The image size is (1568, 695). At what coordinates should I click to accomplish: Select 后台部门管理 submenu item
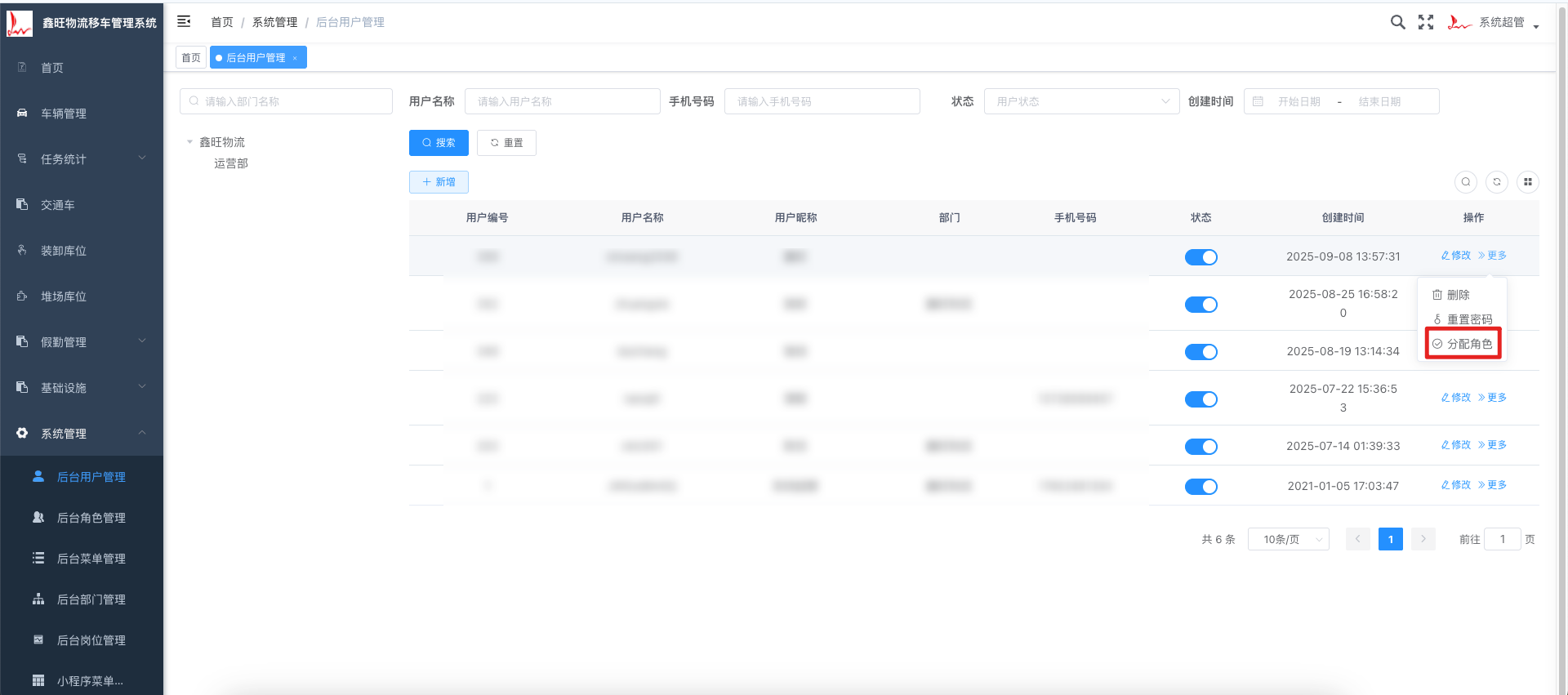82,599
